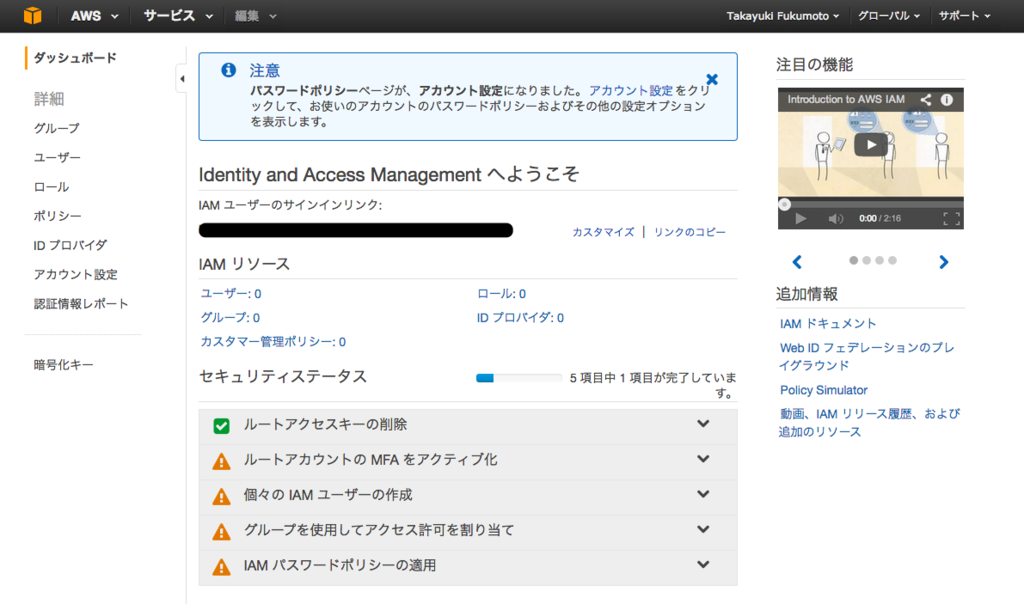This screenshot has height=604, width=1024.
Task: Click the video info icon
Action: (x=946, y=99)
